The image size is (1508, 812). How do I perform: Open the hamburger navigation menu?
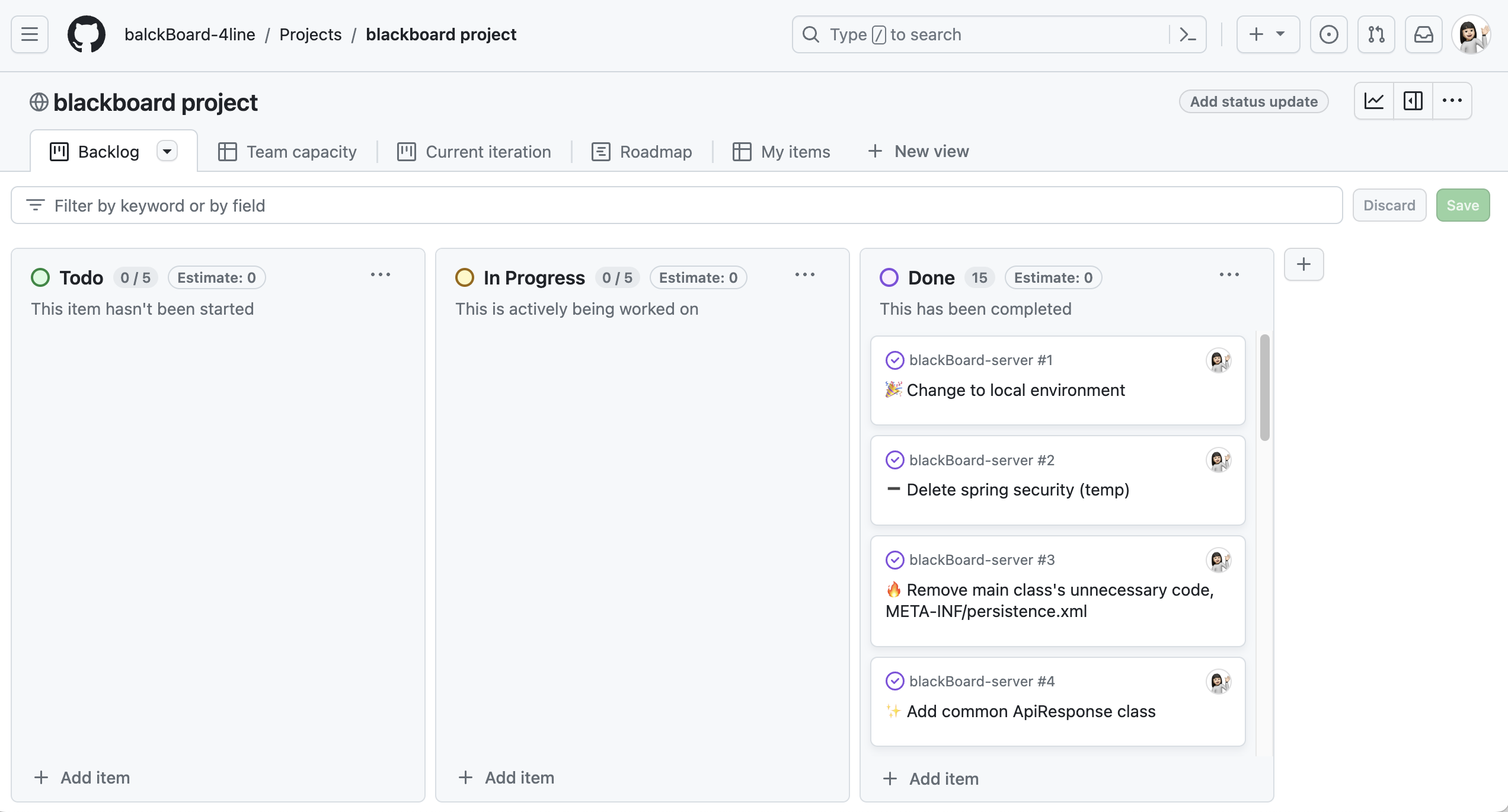[x=30, y=34]
